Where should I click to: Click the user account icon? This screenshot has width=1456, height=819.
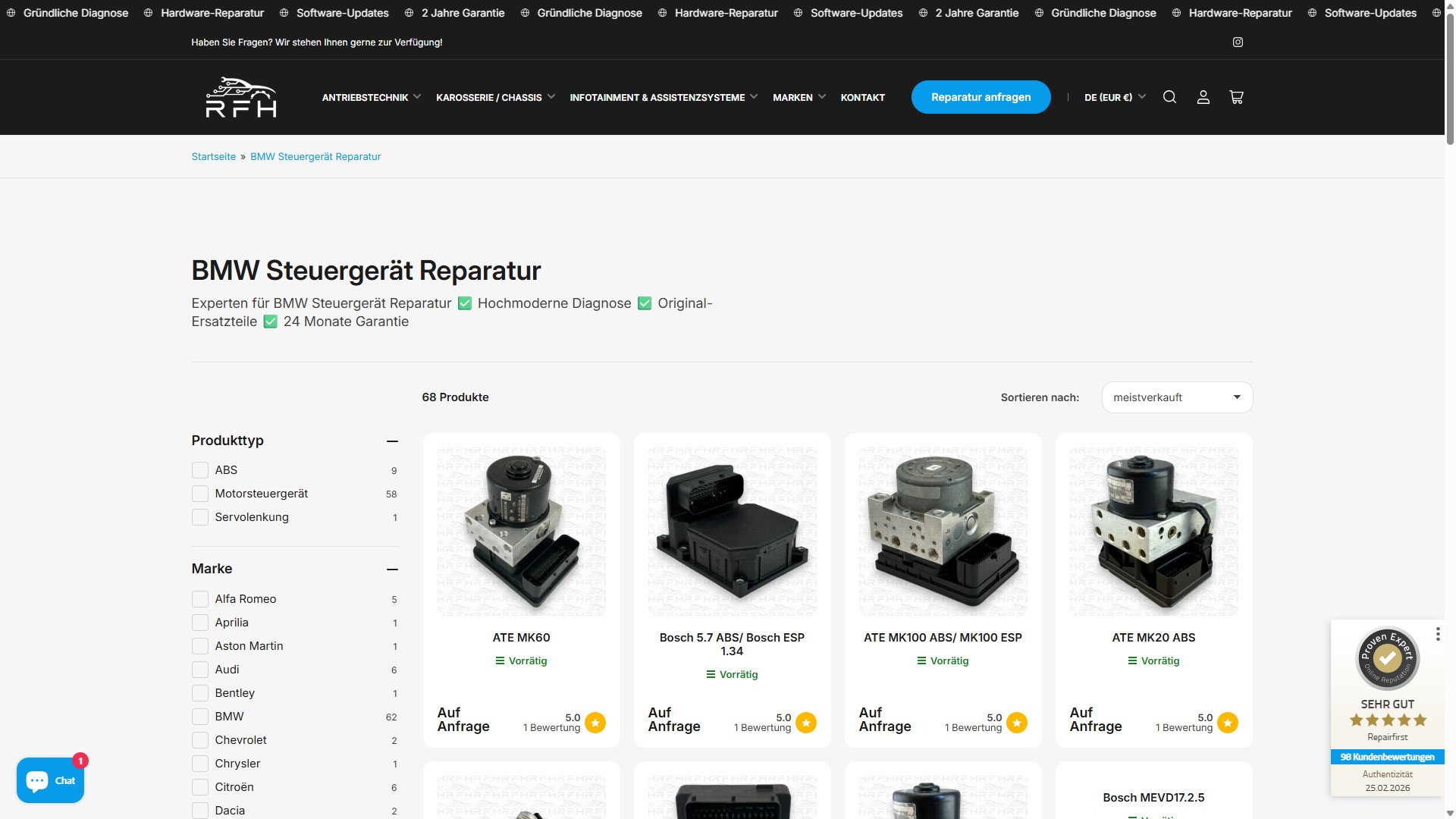pyautogui.click(x=1203, y=97)
